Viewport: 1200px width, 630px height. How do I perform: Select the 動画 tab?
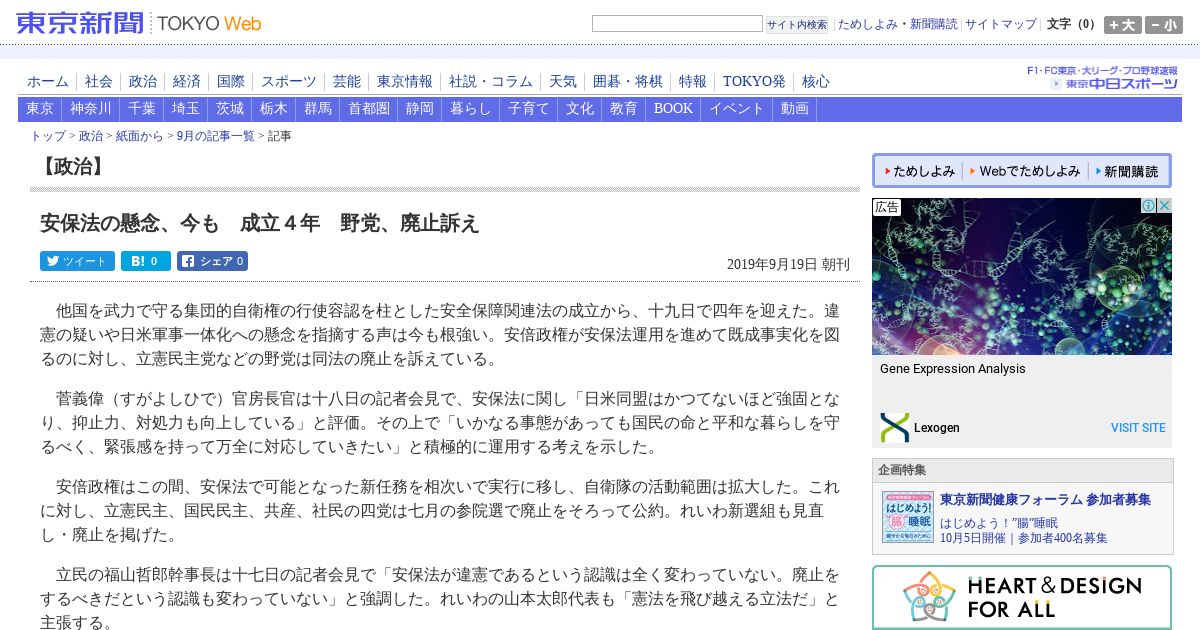[x=795, y=109]
